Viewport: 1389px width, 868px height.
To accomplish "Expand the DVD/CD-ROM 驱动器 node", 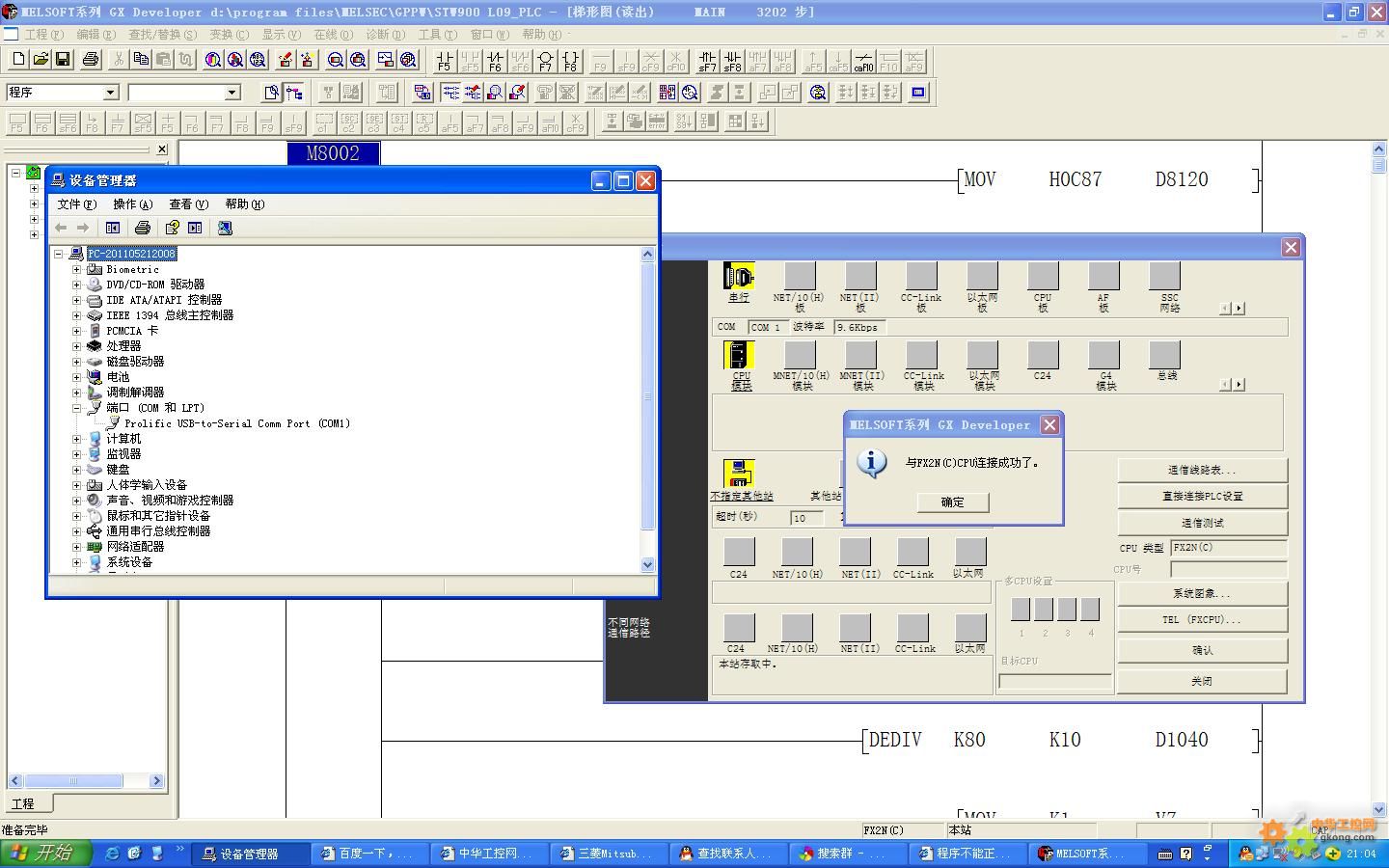I will pos(77,285).
